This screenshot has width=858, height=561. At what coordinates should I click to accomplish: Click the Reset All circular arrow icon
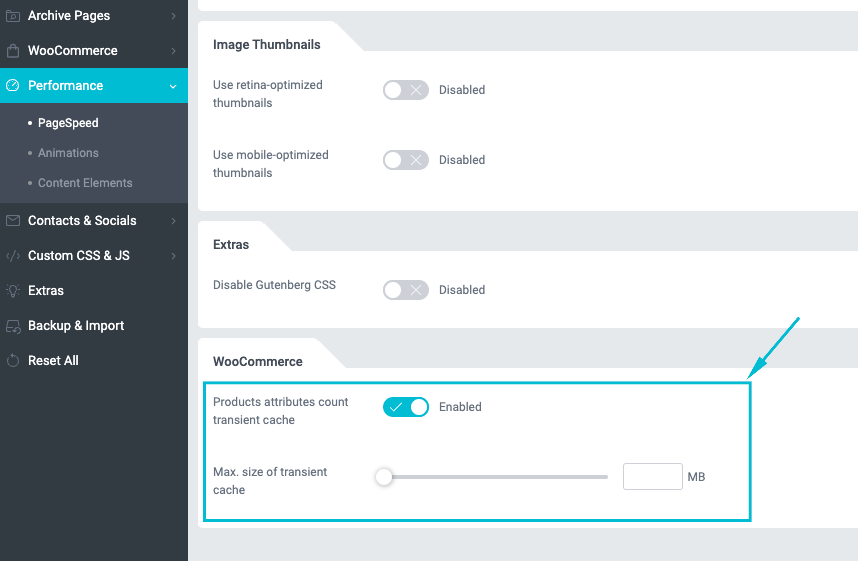click(12, 361)
